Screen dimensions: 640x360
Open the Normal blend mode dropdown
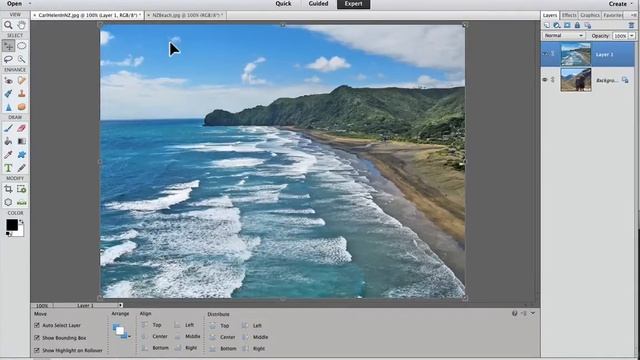tap(564, 36)
